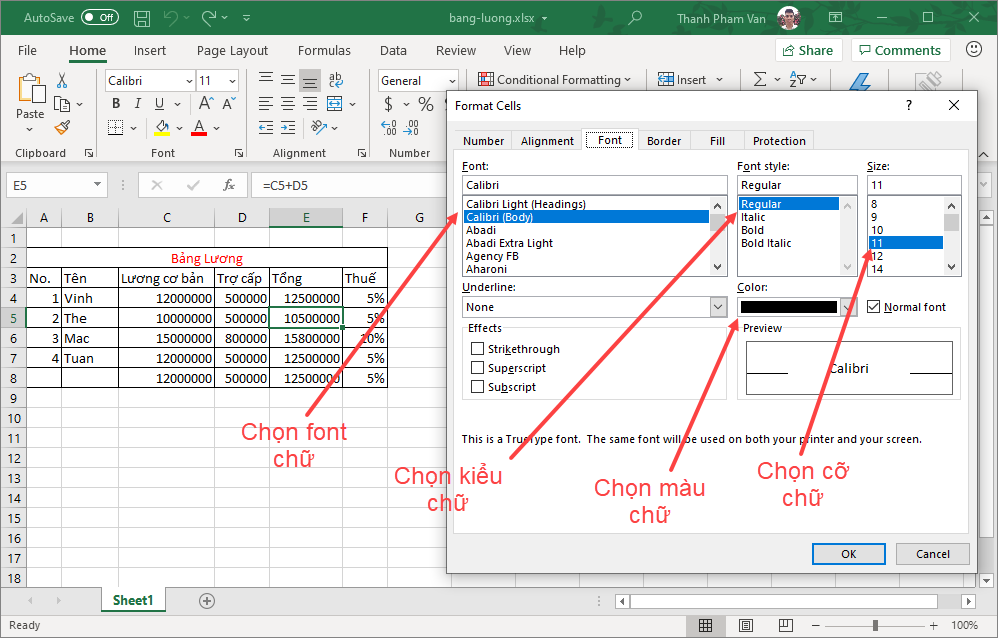Select Agency FB in Font list

pos(492,256)
